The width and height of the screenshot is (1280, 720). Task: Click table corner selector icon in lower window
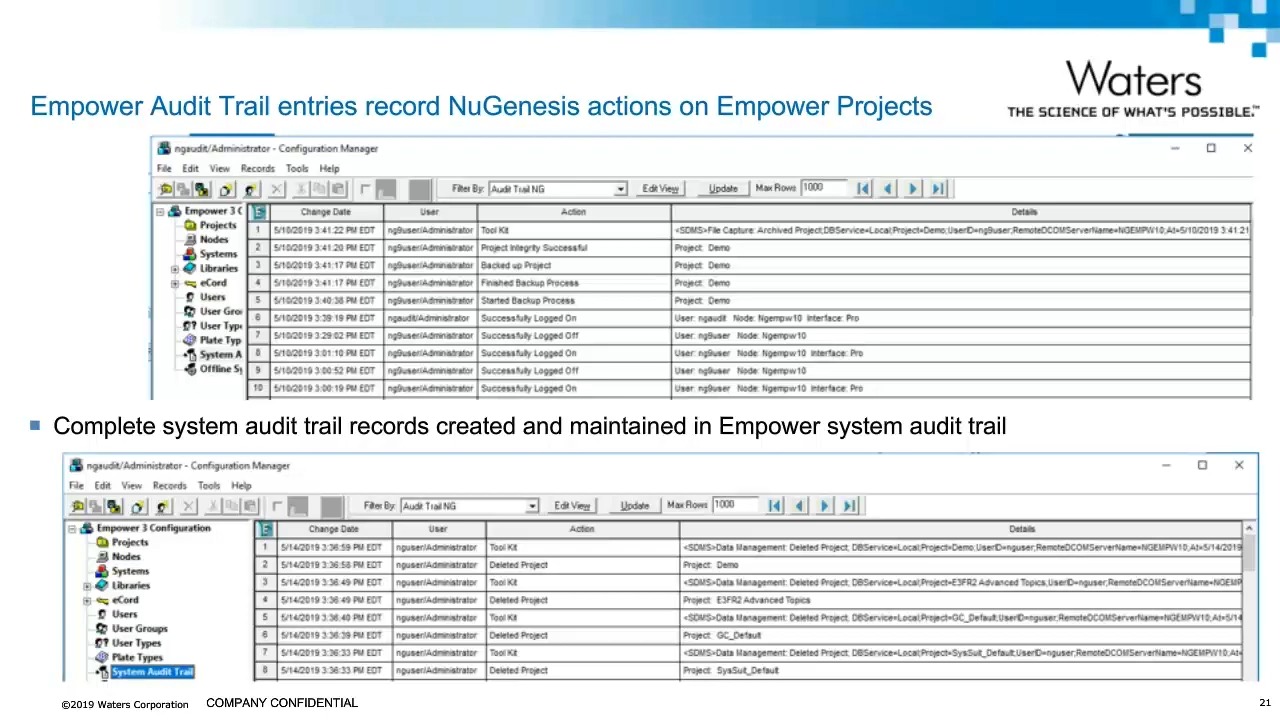266,529
